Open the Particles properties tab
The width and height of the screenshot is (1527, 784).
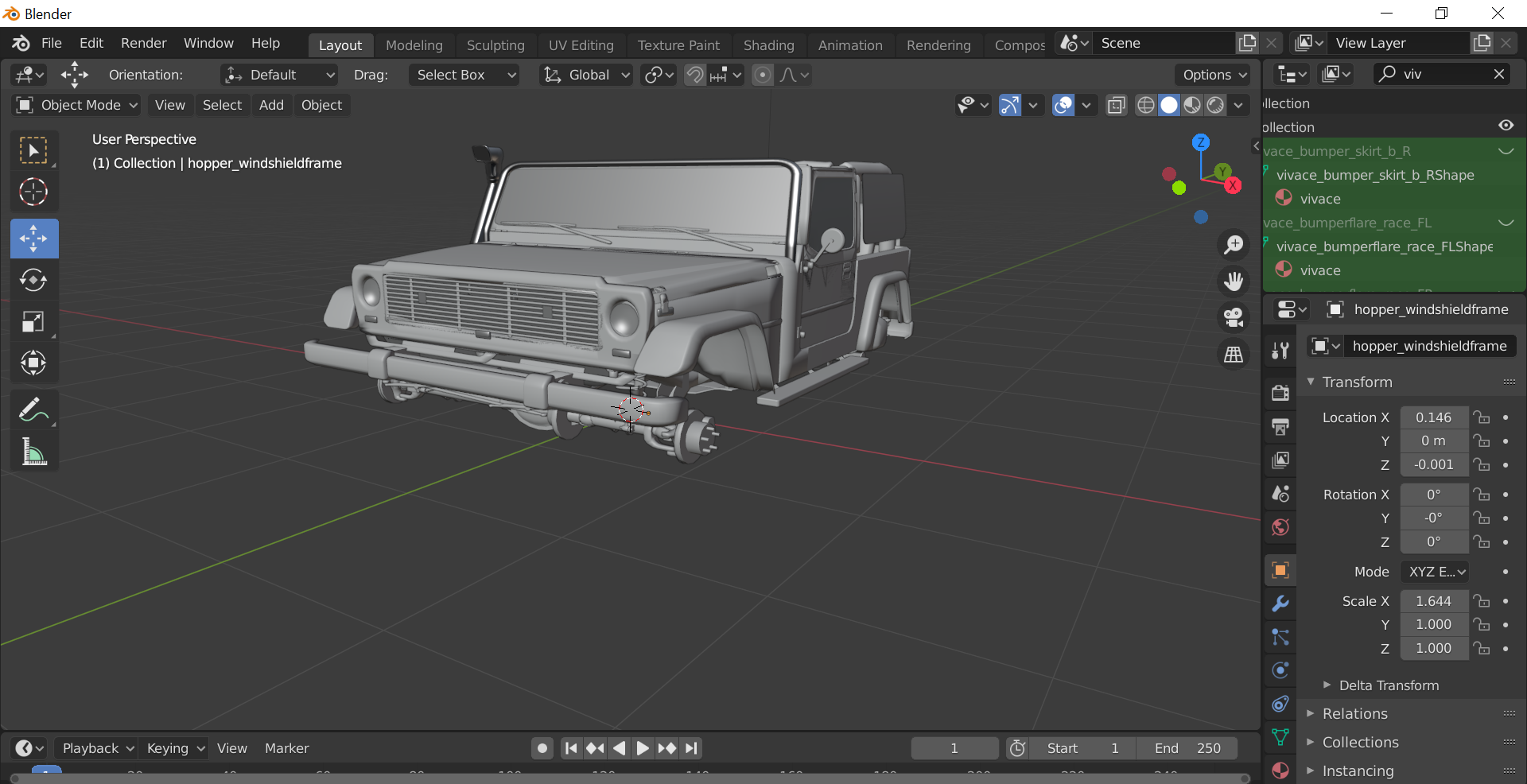click(1280, 637)
